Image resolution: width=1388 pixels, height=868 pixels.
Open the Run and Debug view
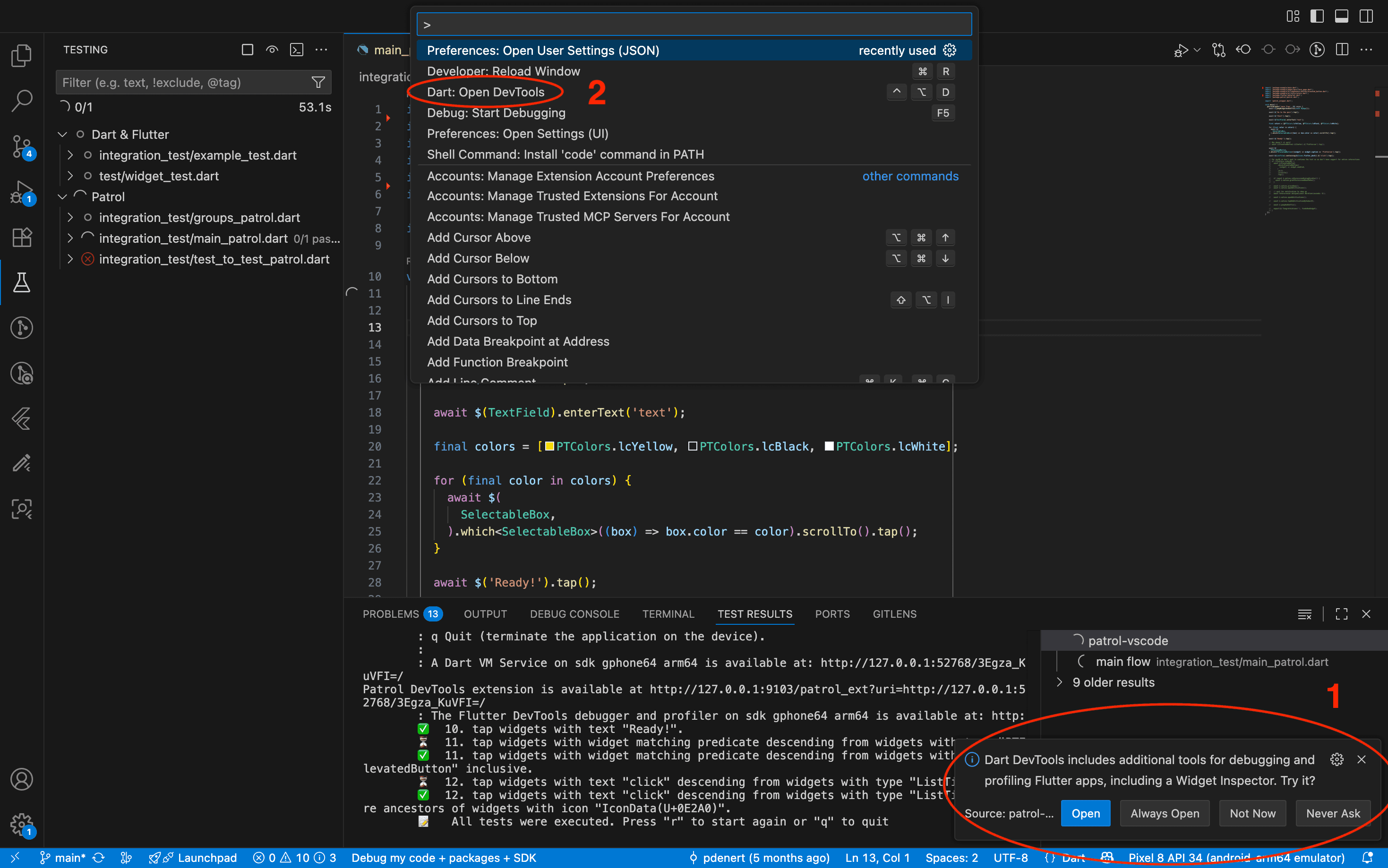(x=22, y=191)
